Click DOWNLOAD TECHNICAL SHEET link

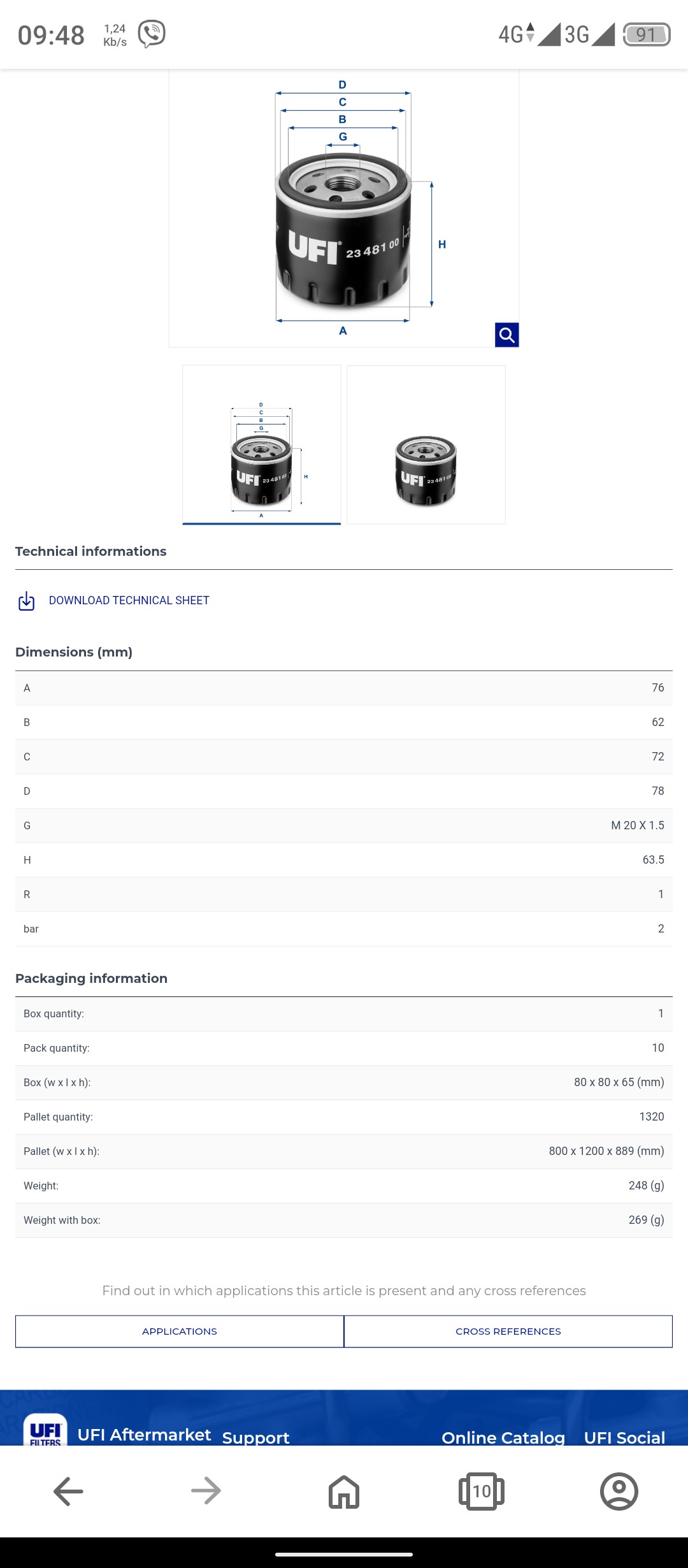click(x=129, y=600)
